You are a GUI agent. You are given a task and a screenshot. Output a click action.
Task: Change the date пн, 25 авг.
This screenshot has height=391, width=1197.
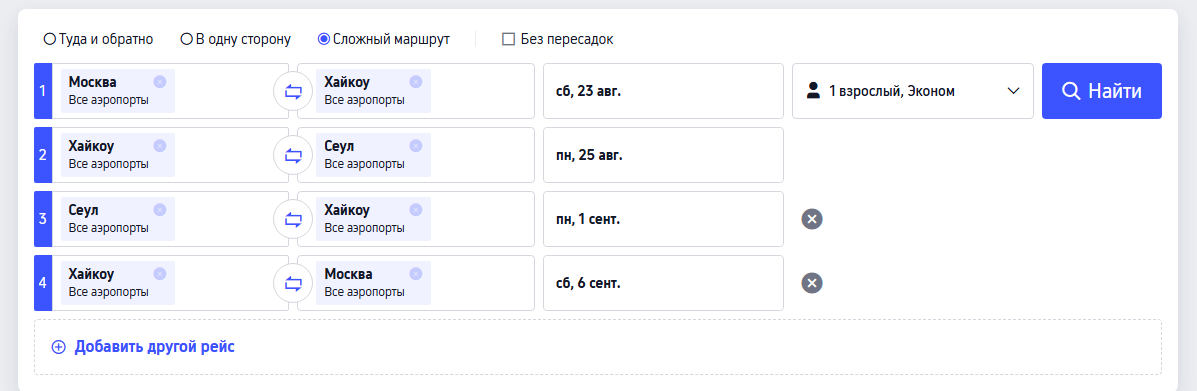click(663, 155)
